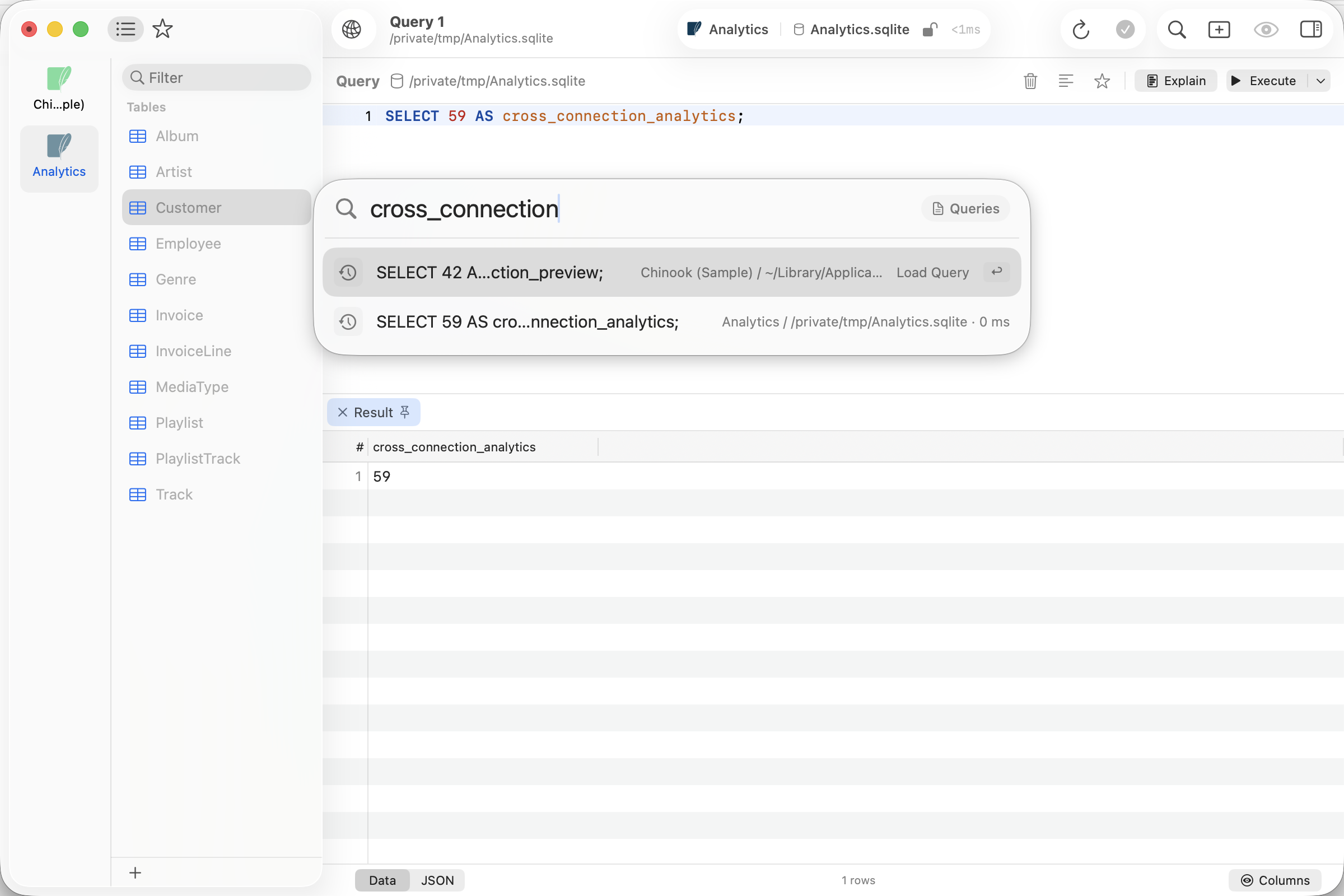This screenshot has width=1344, height=896.
Task: Click the Explain button
Action: point(1176,81)
